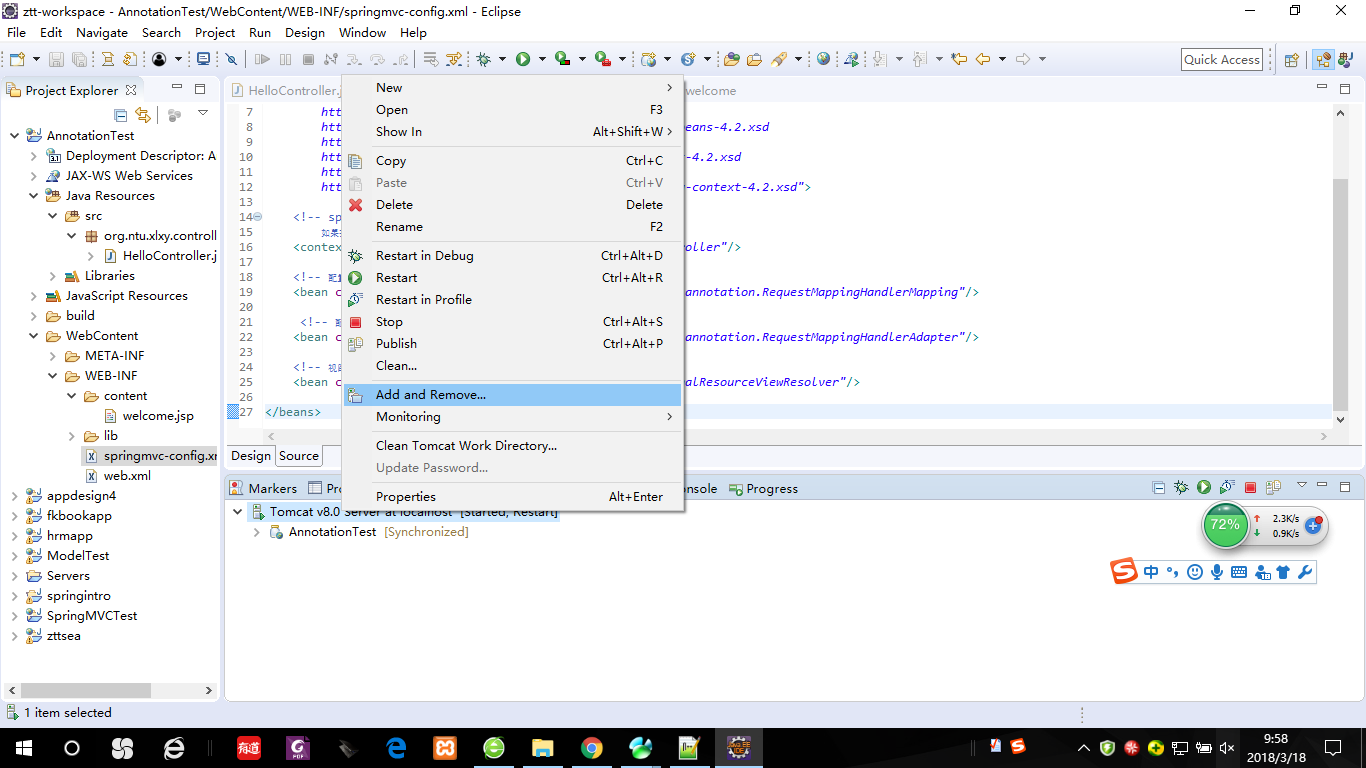The height and width of the screenshot is (768, 1366).
Task: Open the Project Explorer view menu triangle
Action: click(x=203, y=113)
